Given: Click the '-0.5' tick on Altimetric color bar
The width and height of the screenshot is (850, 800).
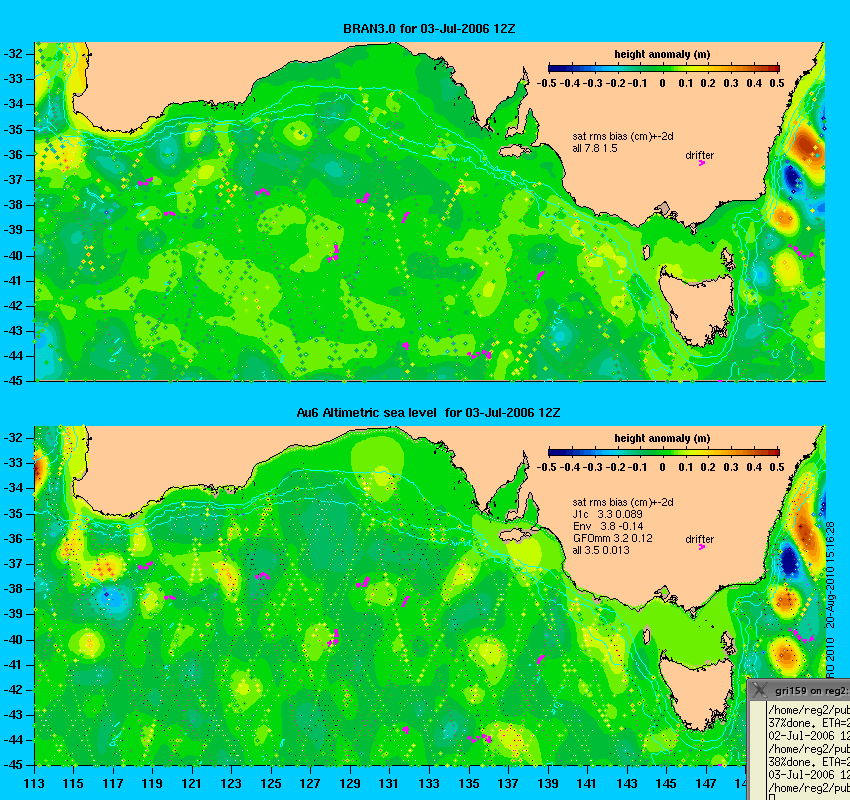Looking at the screenshot, I should [546, 467].
